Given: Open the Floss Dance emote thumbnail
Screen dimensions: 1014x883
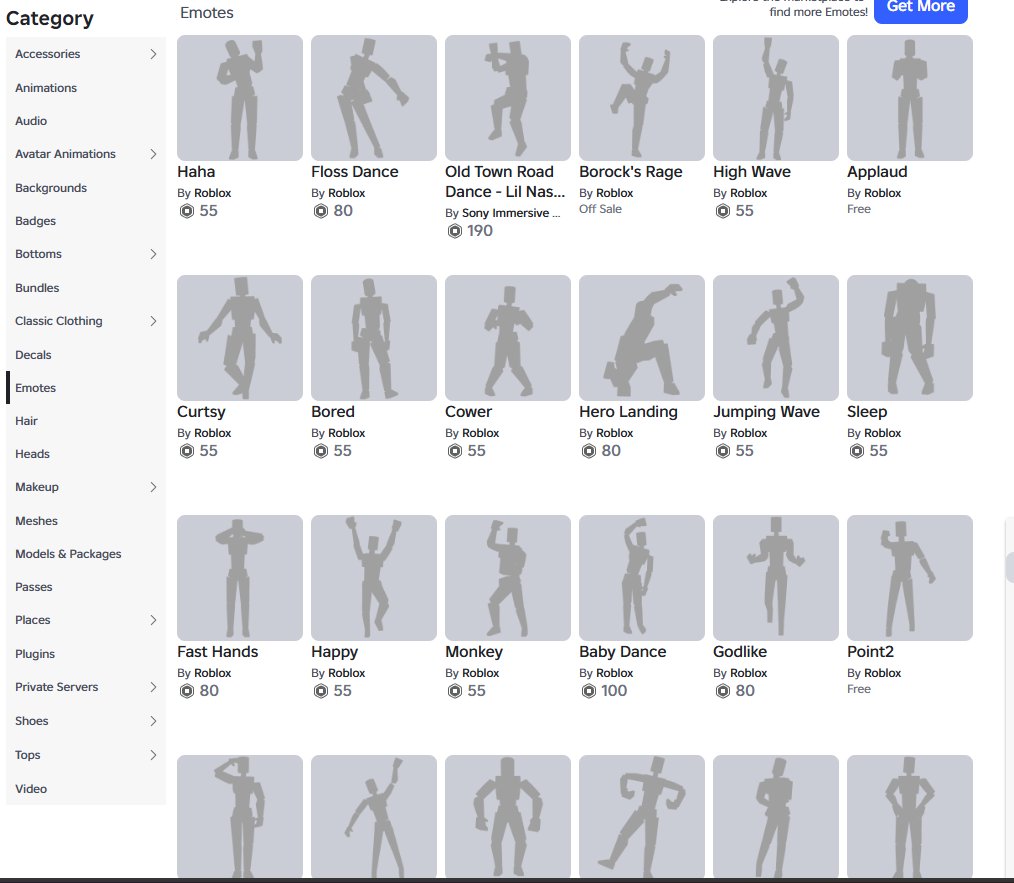Looking at the screenshot, I should point(374,98).
